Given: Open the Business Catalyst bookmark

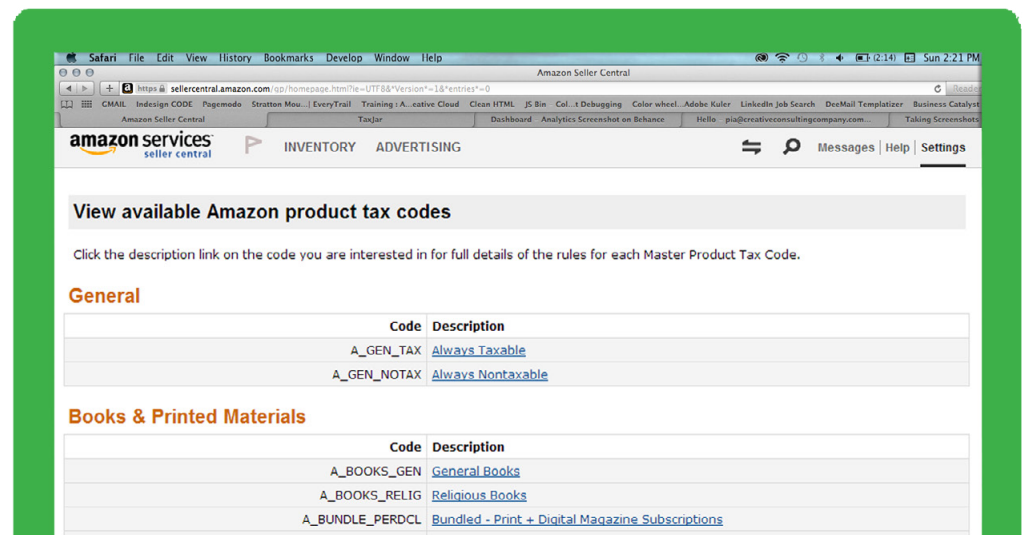Looking at the screenshot, I should 946,104.
